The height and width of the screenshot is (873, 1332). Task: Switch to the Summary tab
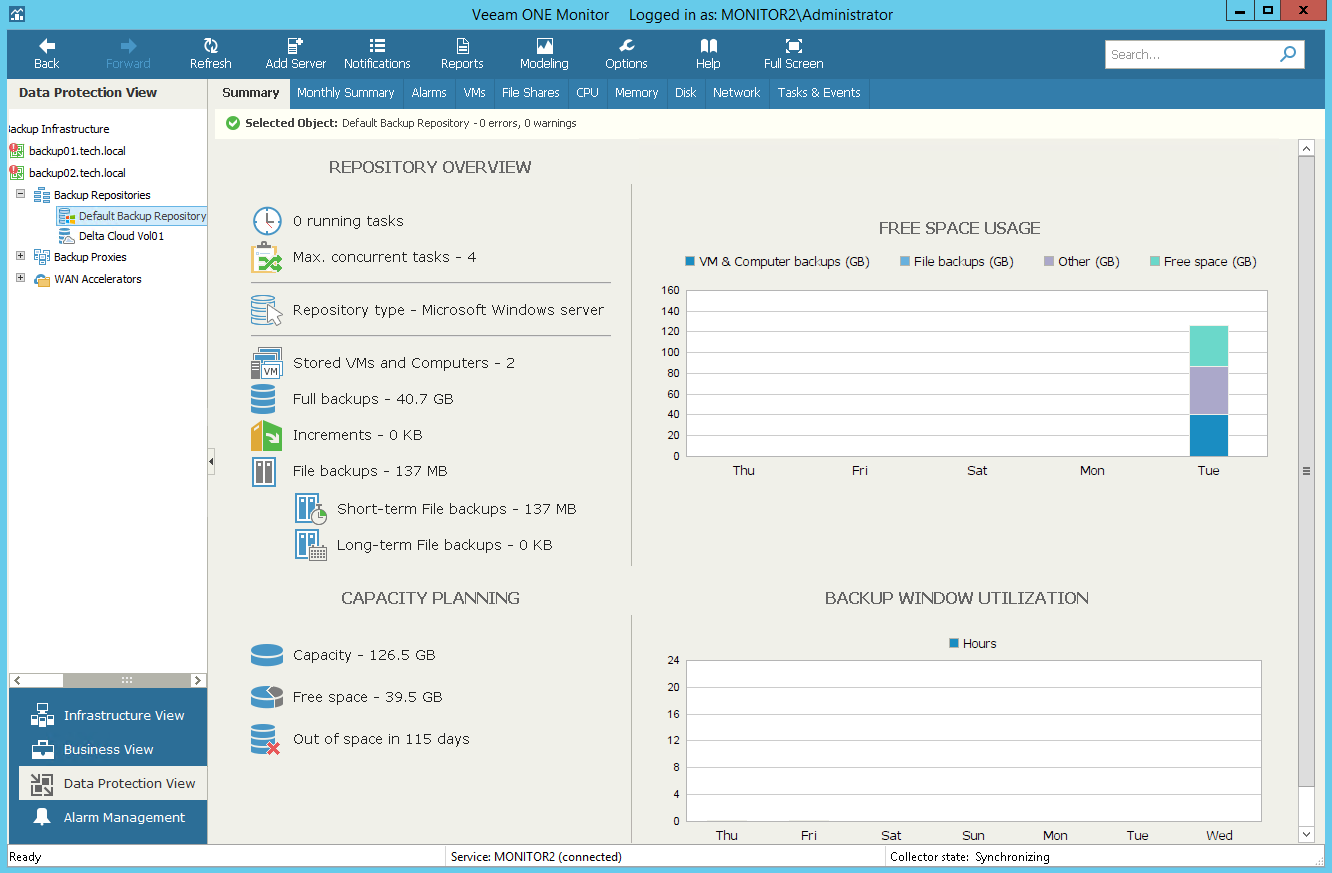coord(251,93)
